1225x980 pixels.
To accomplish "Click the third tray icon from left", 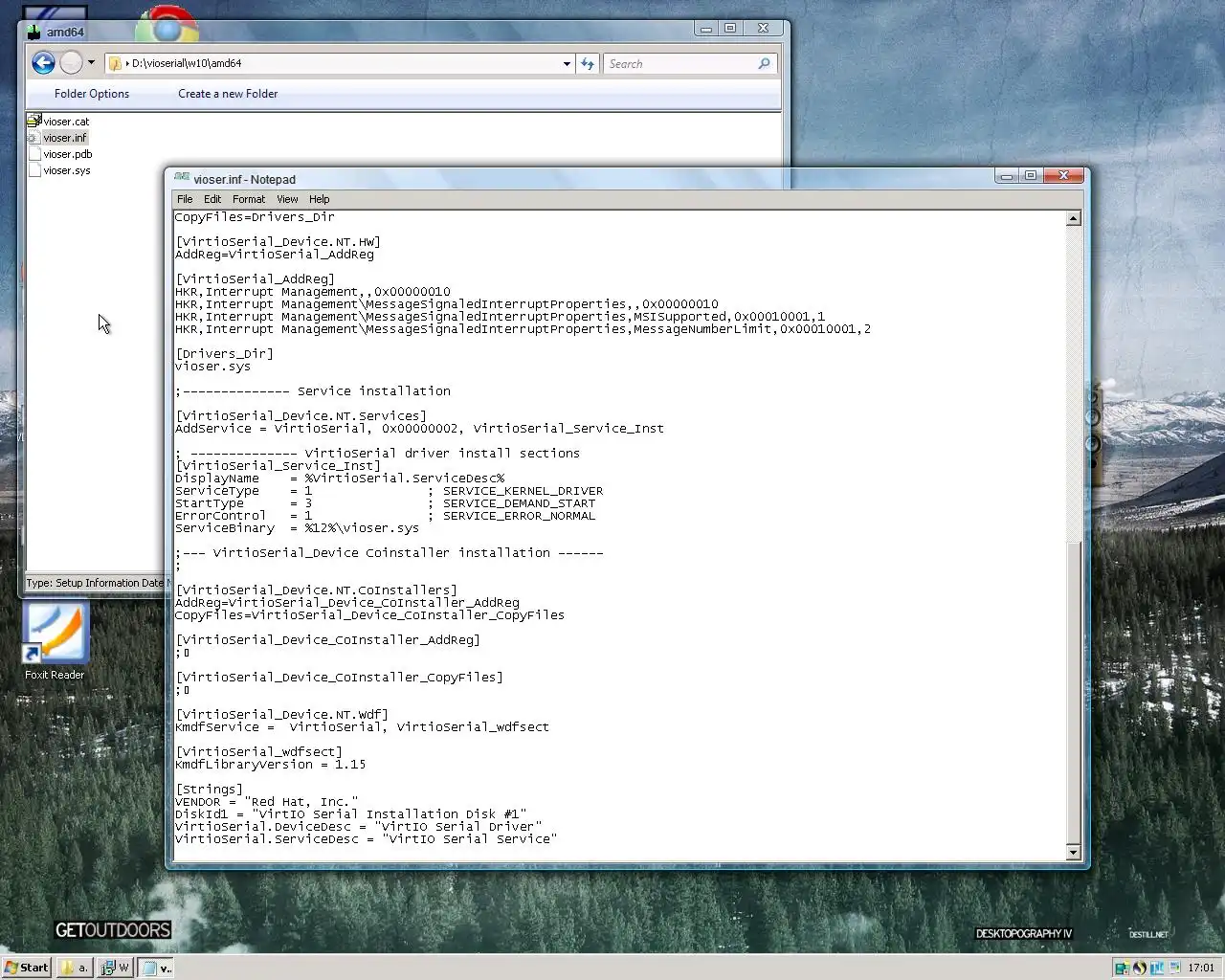I will 1157,968.
